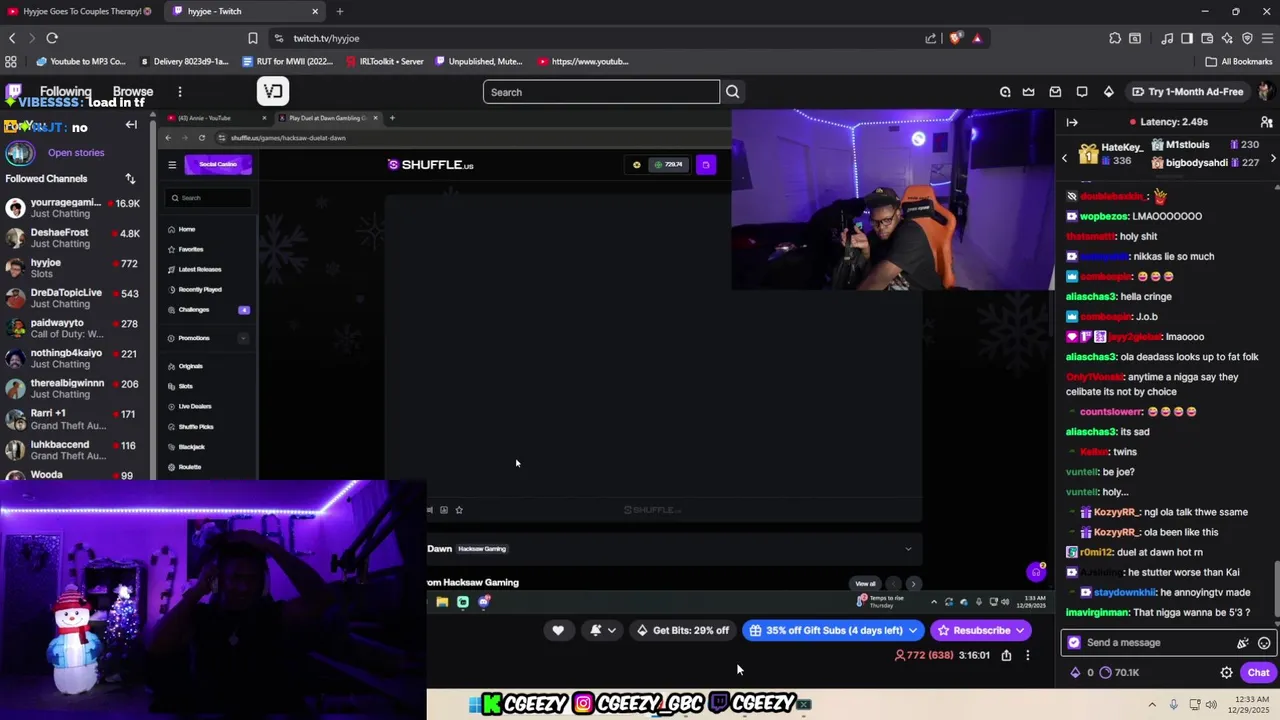The width and height of the screenshot is (1280, 720).
Task: Open stories via the Open stories link
Action: click(76, 153)
